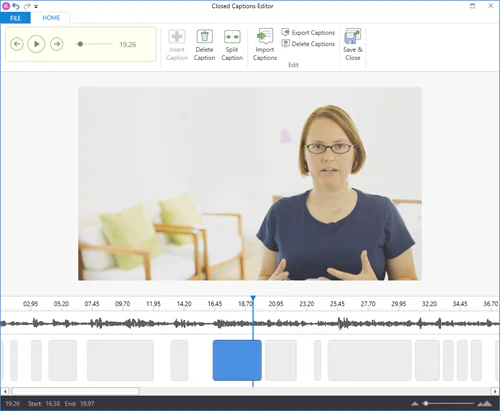Redo action in quick access toolbar
Viewport: 500px width, 411px height.
coord(27,6)
